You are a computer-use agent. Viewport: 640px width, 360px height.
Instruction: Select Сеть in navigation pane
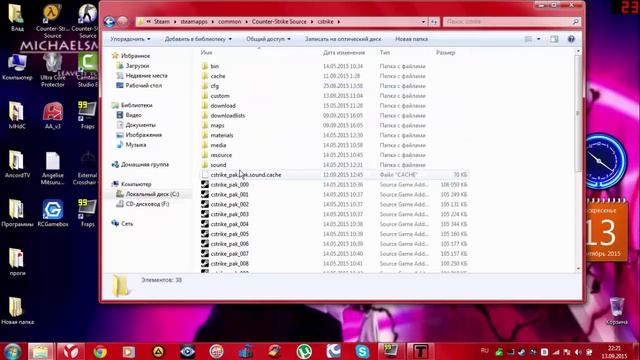(127, 224)
